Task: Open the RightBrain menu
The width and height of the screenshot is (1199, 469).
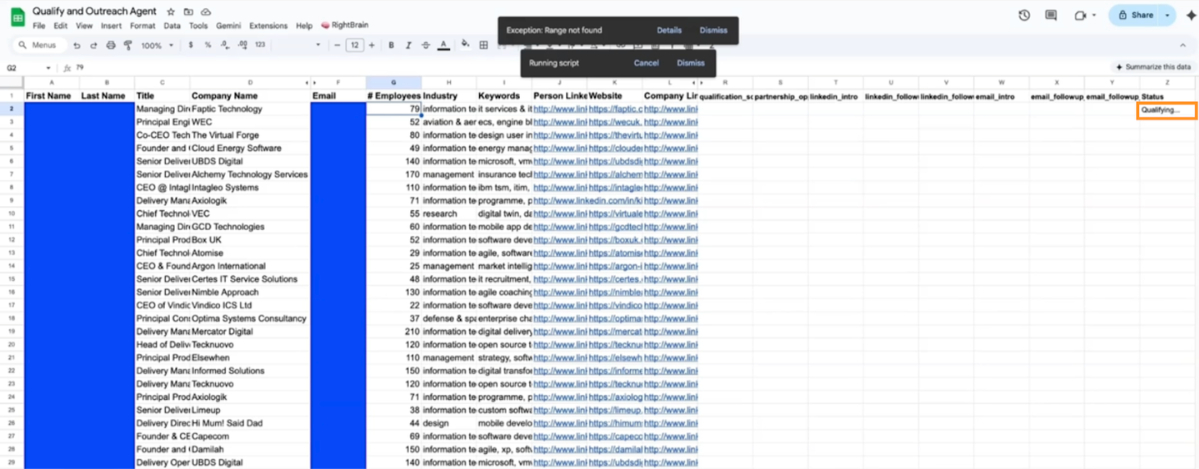Action: tap(343, 25)
